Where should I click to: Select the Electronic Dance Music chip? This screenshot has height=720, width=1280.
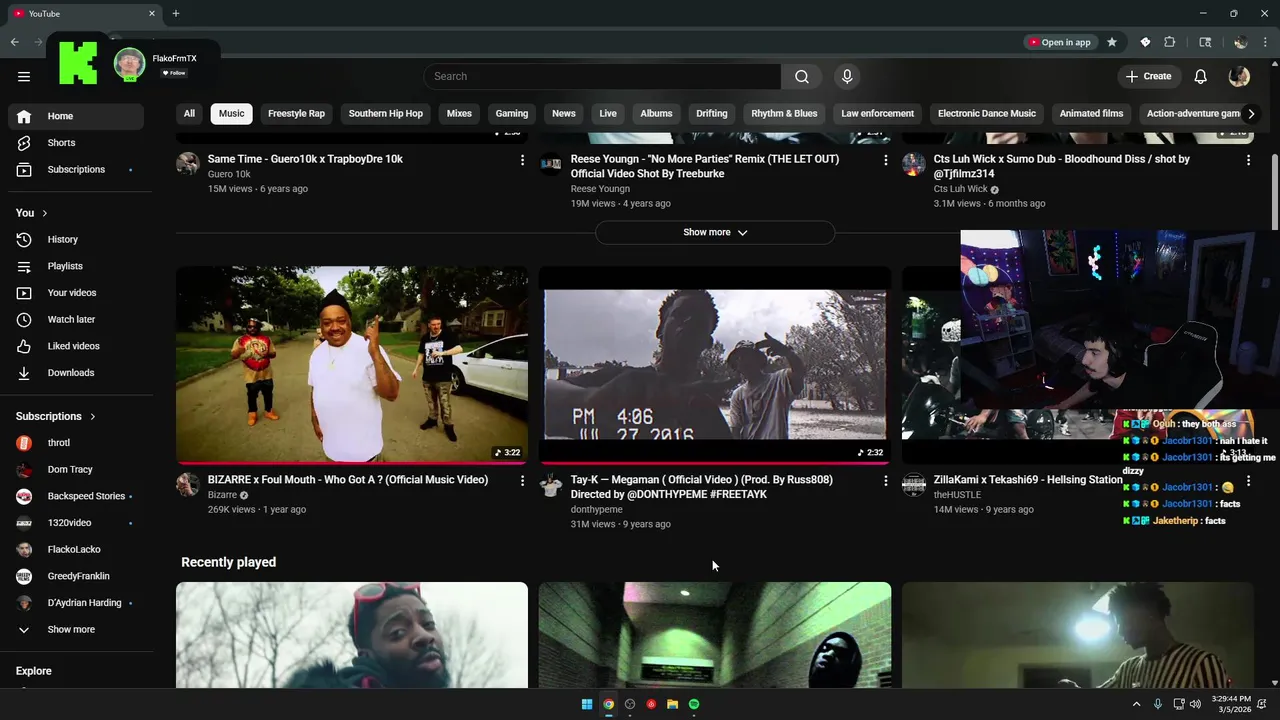pos(987,114)
